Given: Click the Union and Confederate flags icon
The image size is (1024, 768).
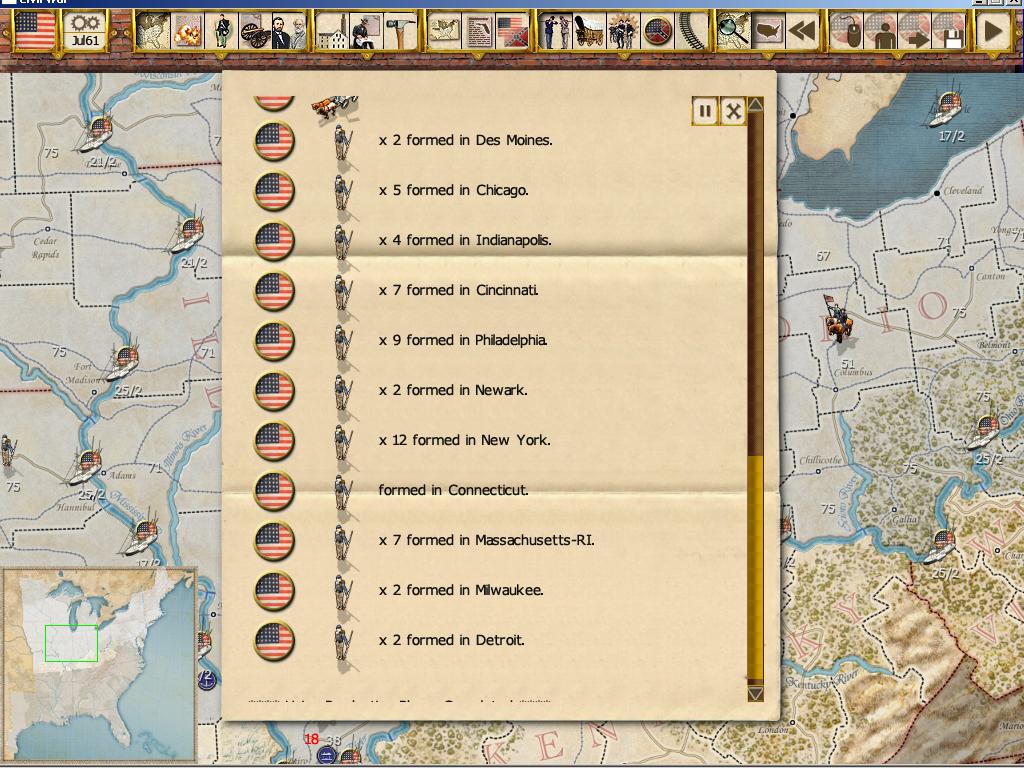Looking at the screenshot, I should [513, 31].
